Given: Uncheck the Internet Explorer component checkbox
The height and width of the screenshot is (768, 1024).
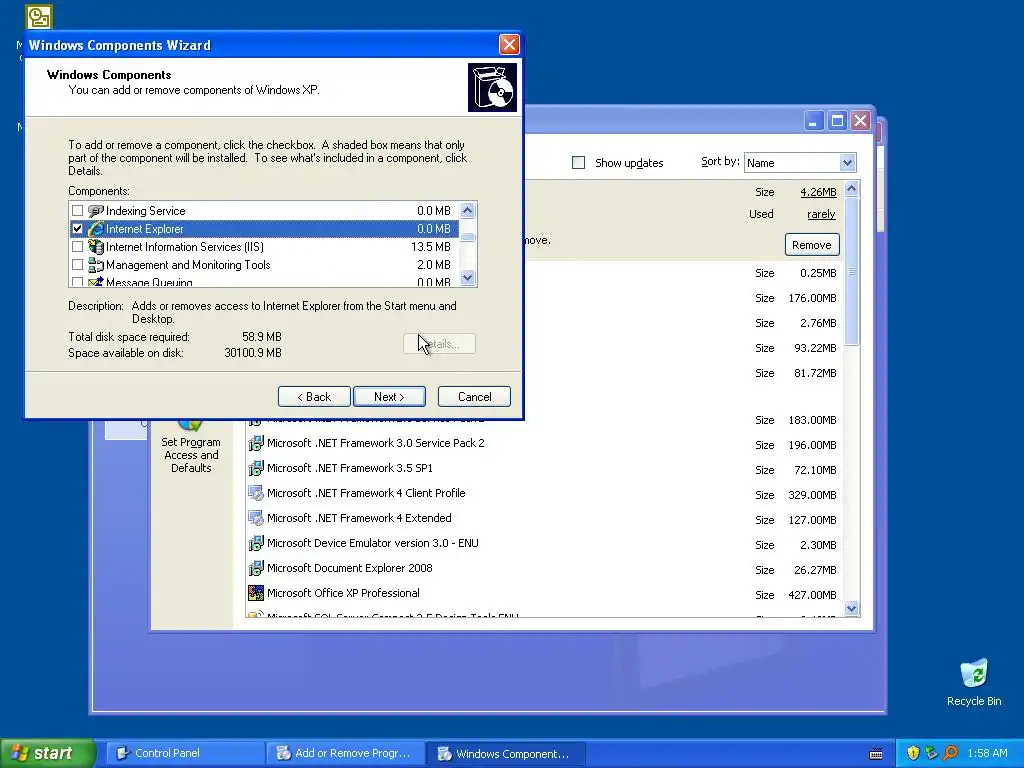Looking at the screenshot, I should pyautogui.click(x=77, y=229).
